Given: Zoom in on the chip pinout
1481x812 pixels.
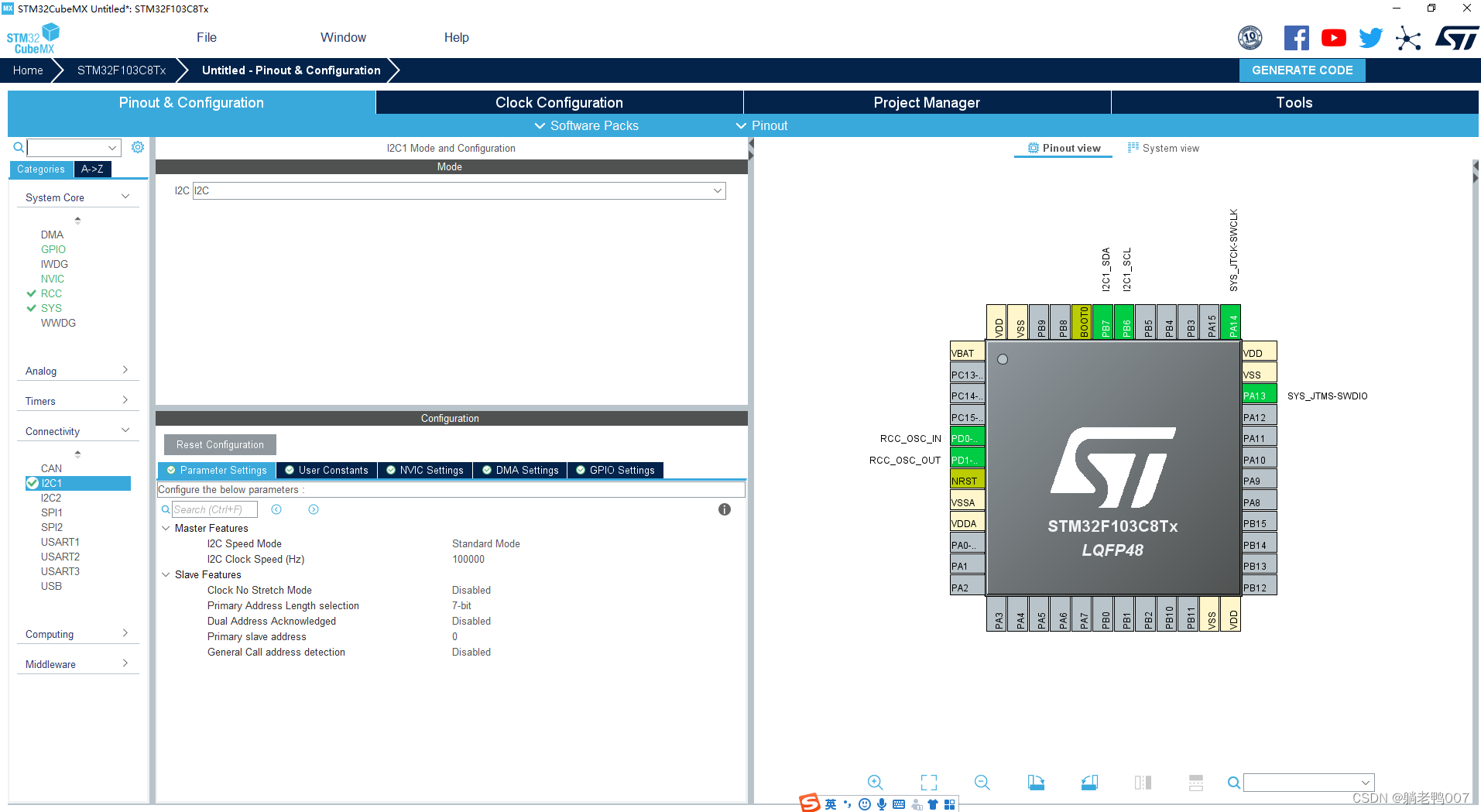Looking at the screenshot, I should [875, 783].
